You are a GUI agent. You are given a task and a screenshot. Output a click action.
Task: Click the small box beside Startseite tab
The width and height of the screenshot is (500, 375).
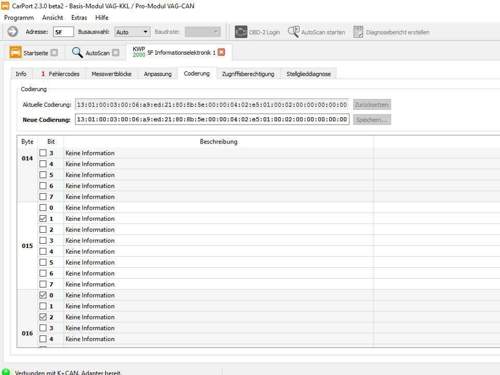(x=54, y=53)
